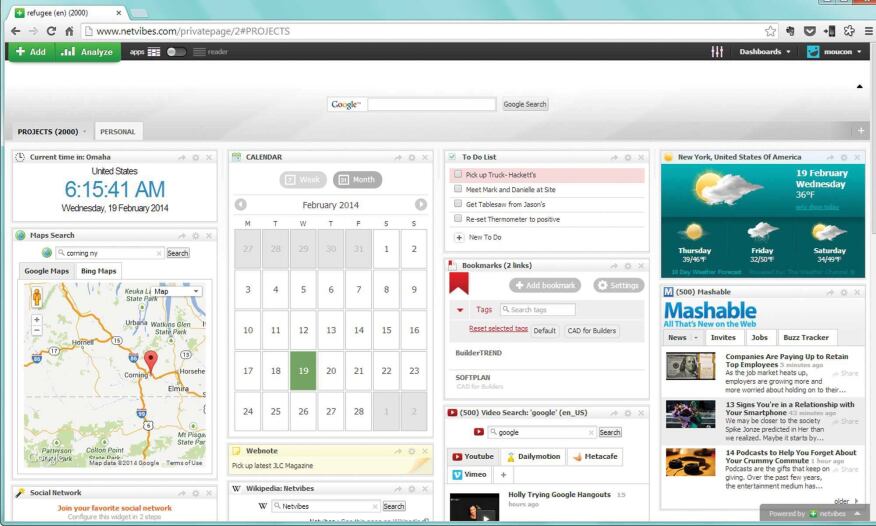
Task: Check Get Tablesaw from Jason's
Action: point(458,203)
